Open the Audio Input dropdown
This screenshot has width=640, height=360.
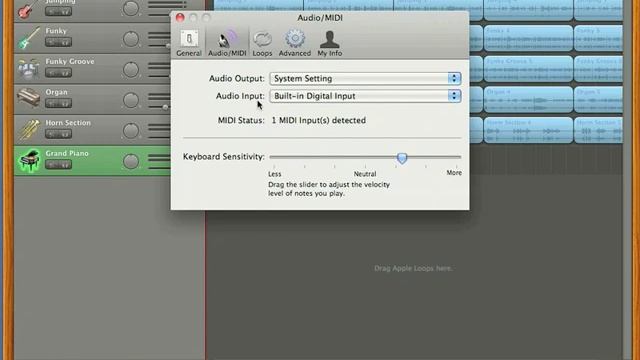point(365,96)
